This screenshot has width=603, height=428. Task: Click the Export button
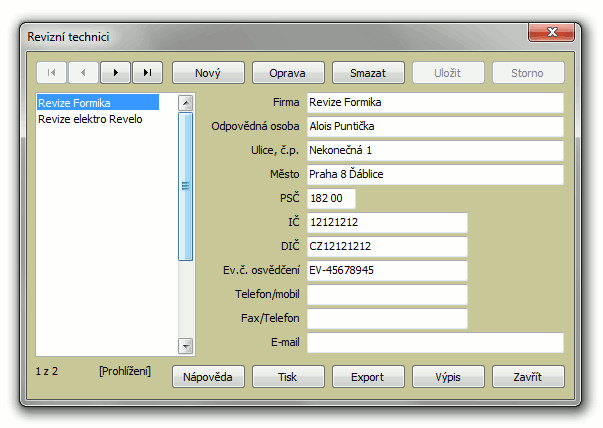[x=368, y=376]
